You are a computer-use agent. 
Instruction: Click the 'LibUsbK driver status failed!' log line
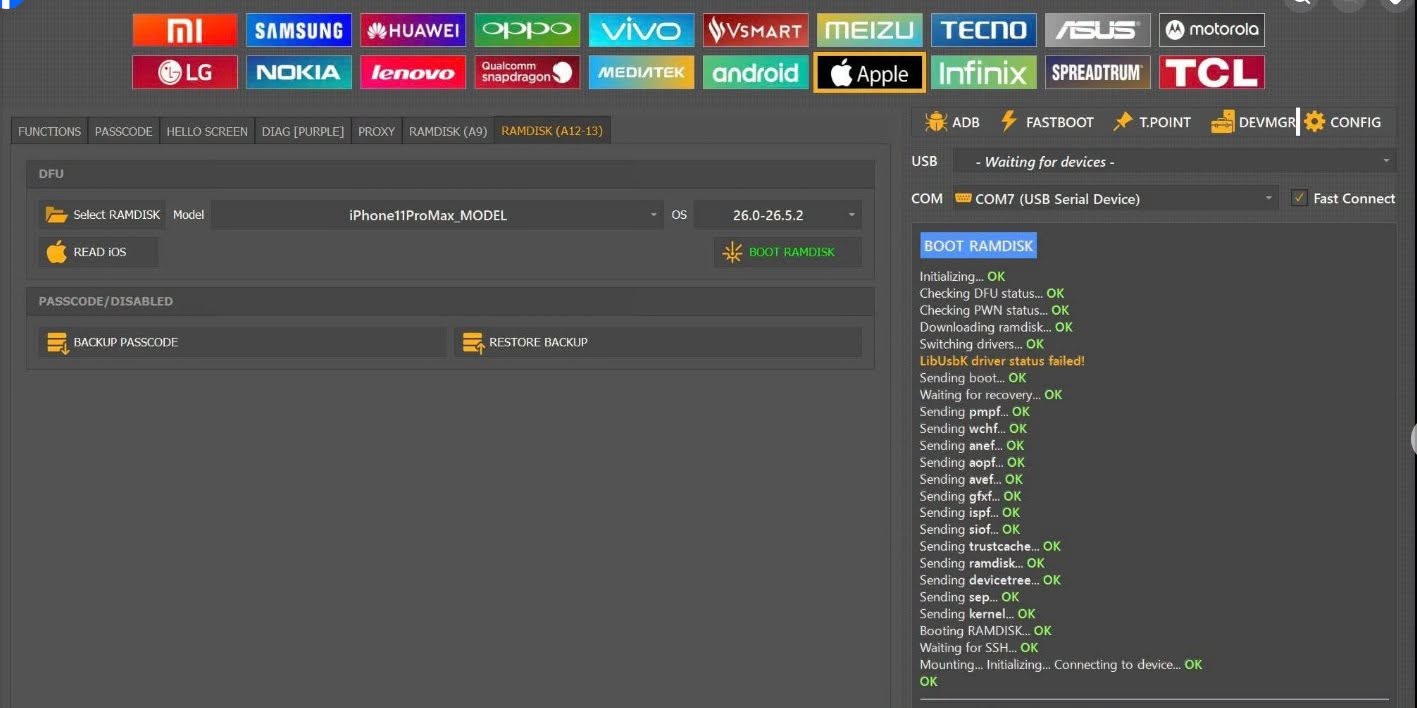[x=1002, y=361]
